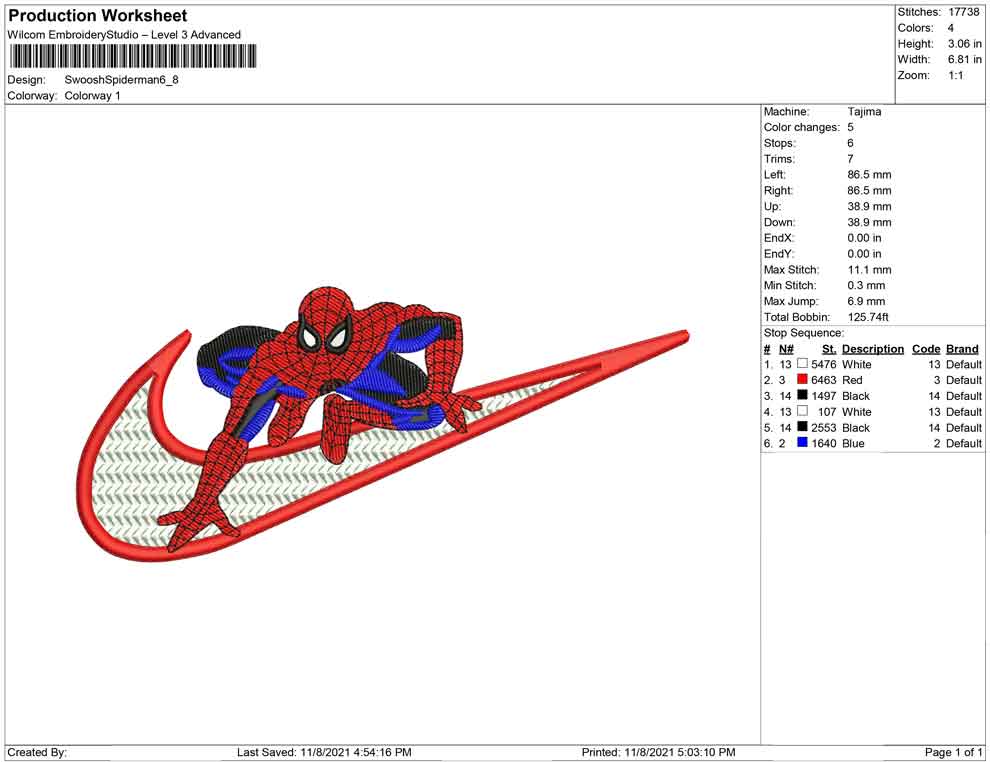Image resolution: width=990 pixels, height=762 pixels.
Task: Click the black swatch in row 3
Action: coord(802,395)
